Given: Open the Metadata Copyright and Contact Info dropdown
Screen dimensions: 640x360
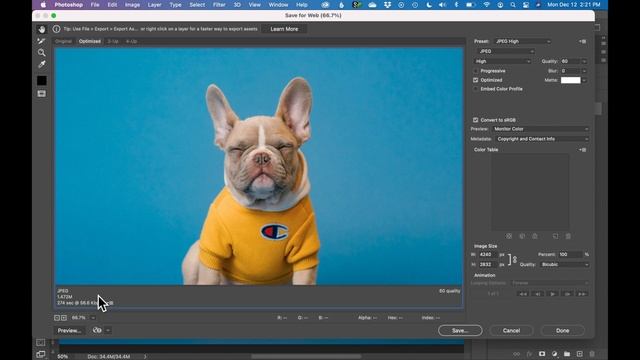Looking at the screenshot, I should coord(542,139).
